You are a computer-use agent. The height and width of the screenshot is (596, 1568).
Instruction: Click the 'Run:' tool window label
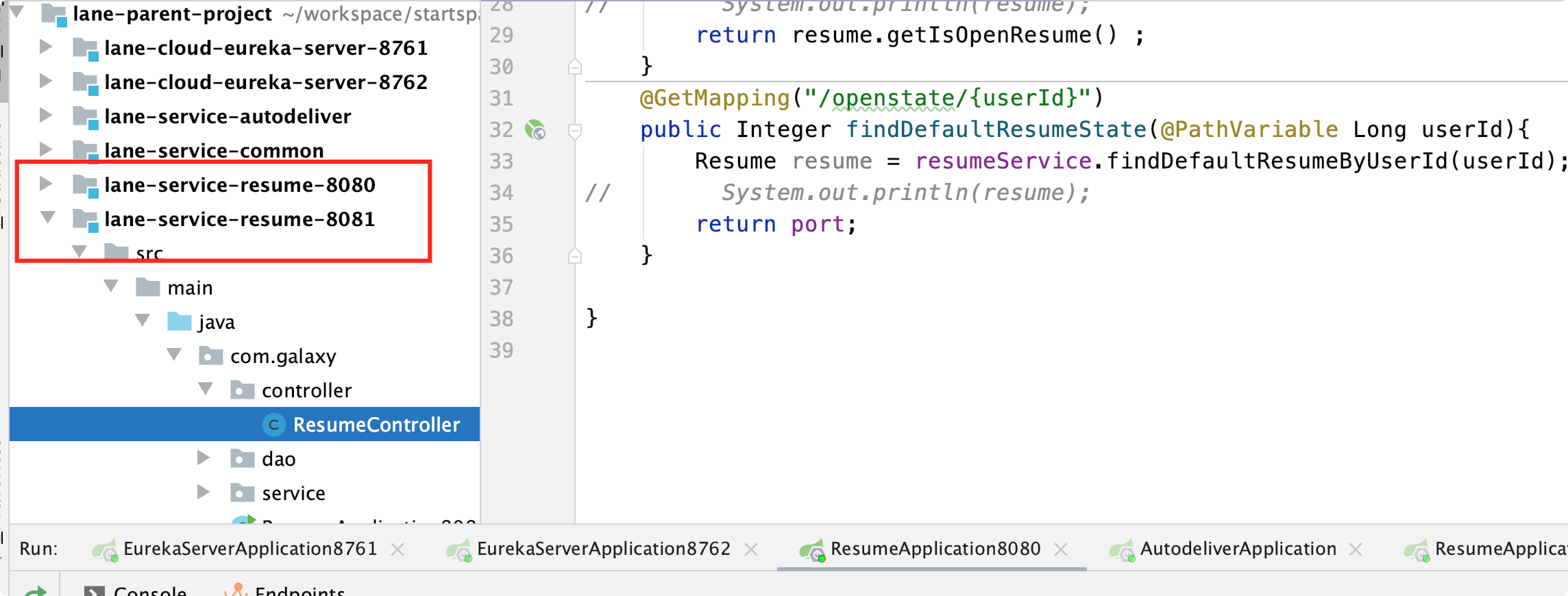[x=38, y=549]
